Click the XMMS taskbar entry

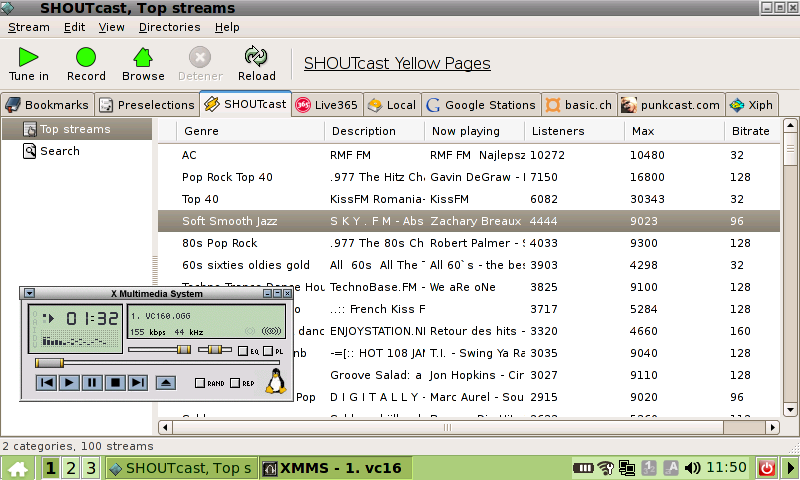coord(335,468)
